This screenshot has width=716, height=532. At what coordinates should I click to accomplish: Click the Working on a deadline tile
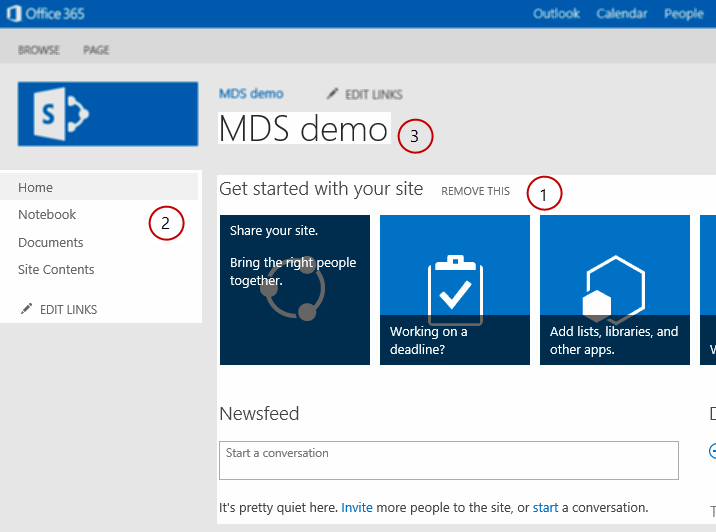pyautogui.click(x=455, y=290)
